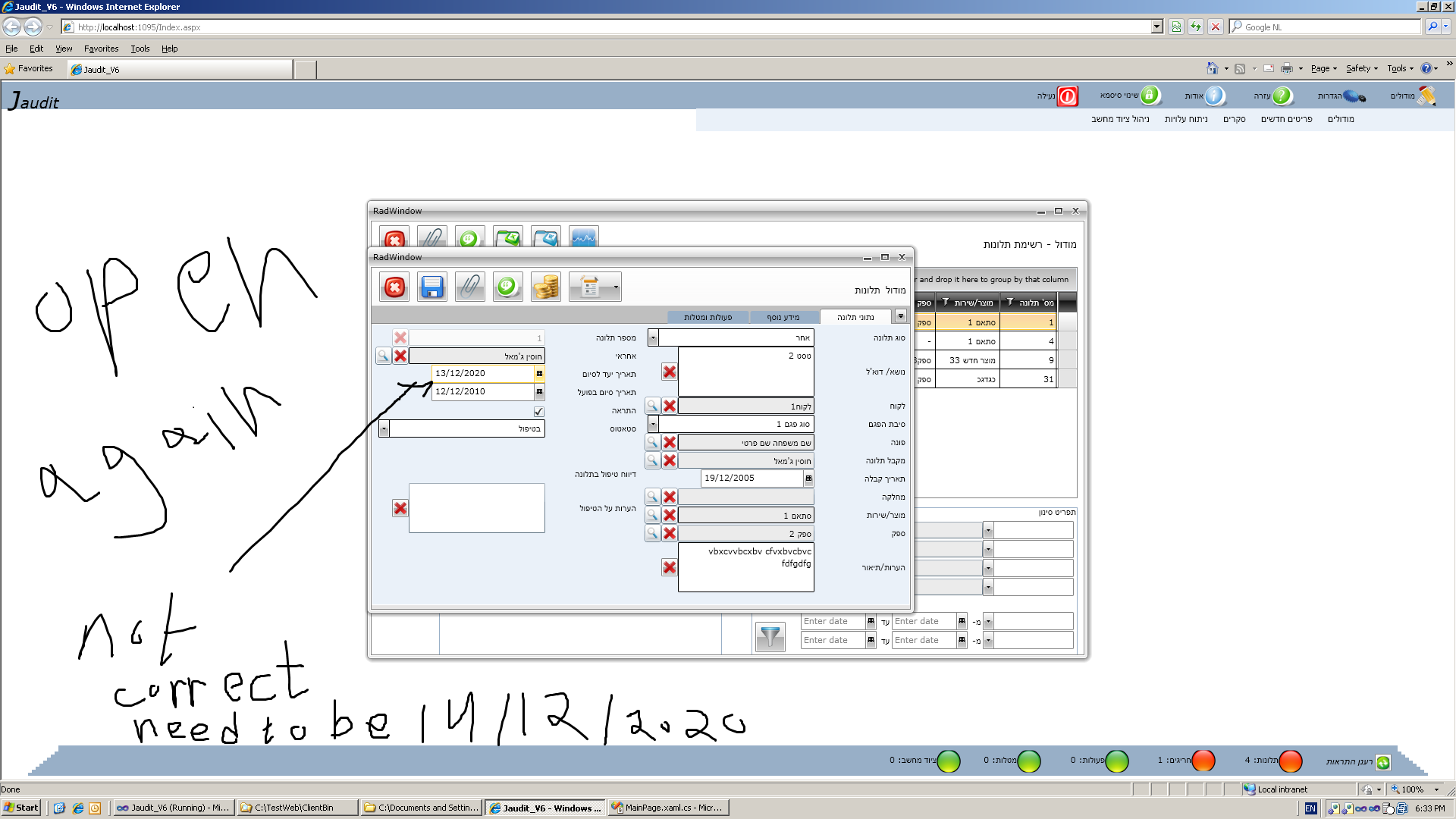This screenshot has width=1456, height=819.
Task: Open attachments via paperclip icon in complaint module toolbar
Action: pos(470,287)
